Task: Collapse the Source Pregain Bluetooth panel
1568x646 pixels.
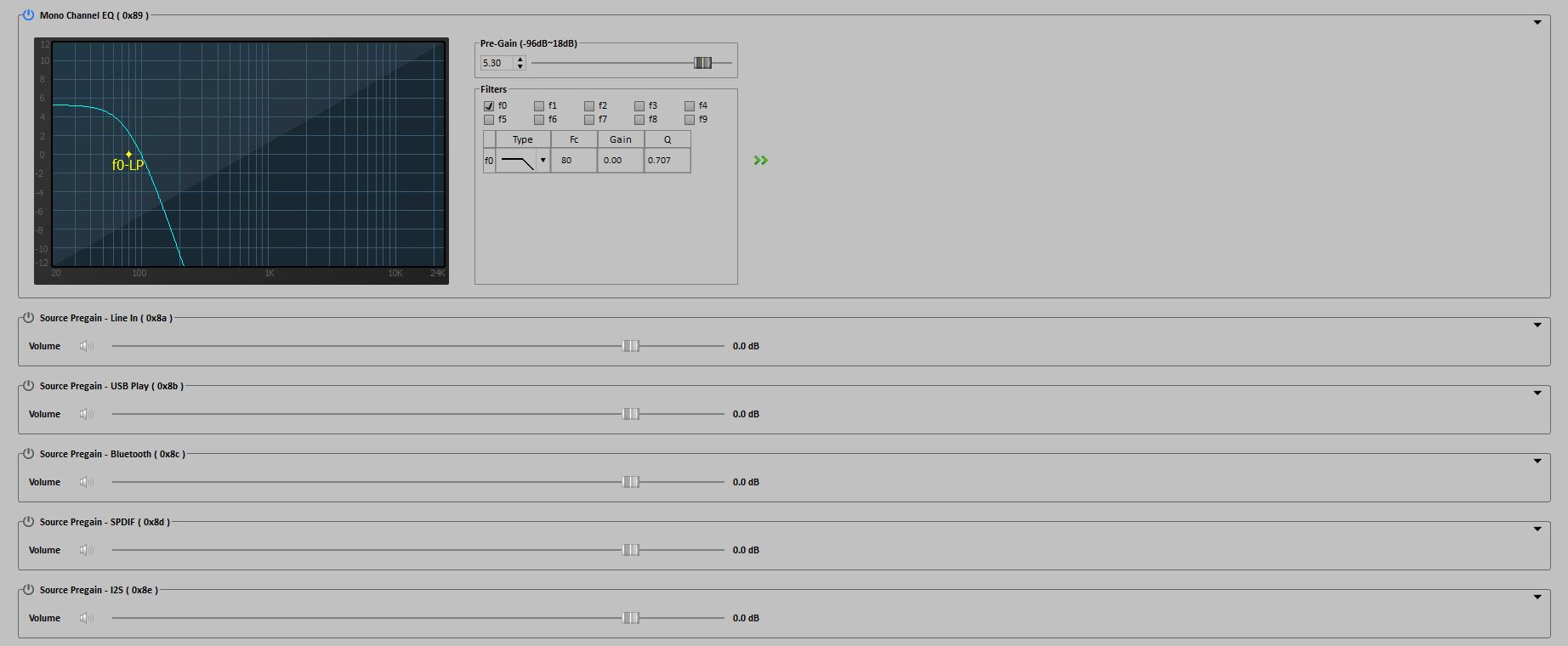Action: [1537, 461]
